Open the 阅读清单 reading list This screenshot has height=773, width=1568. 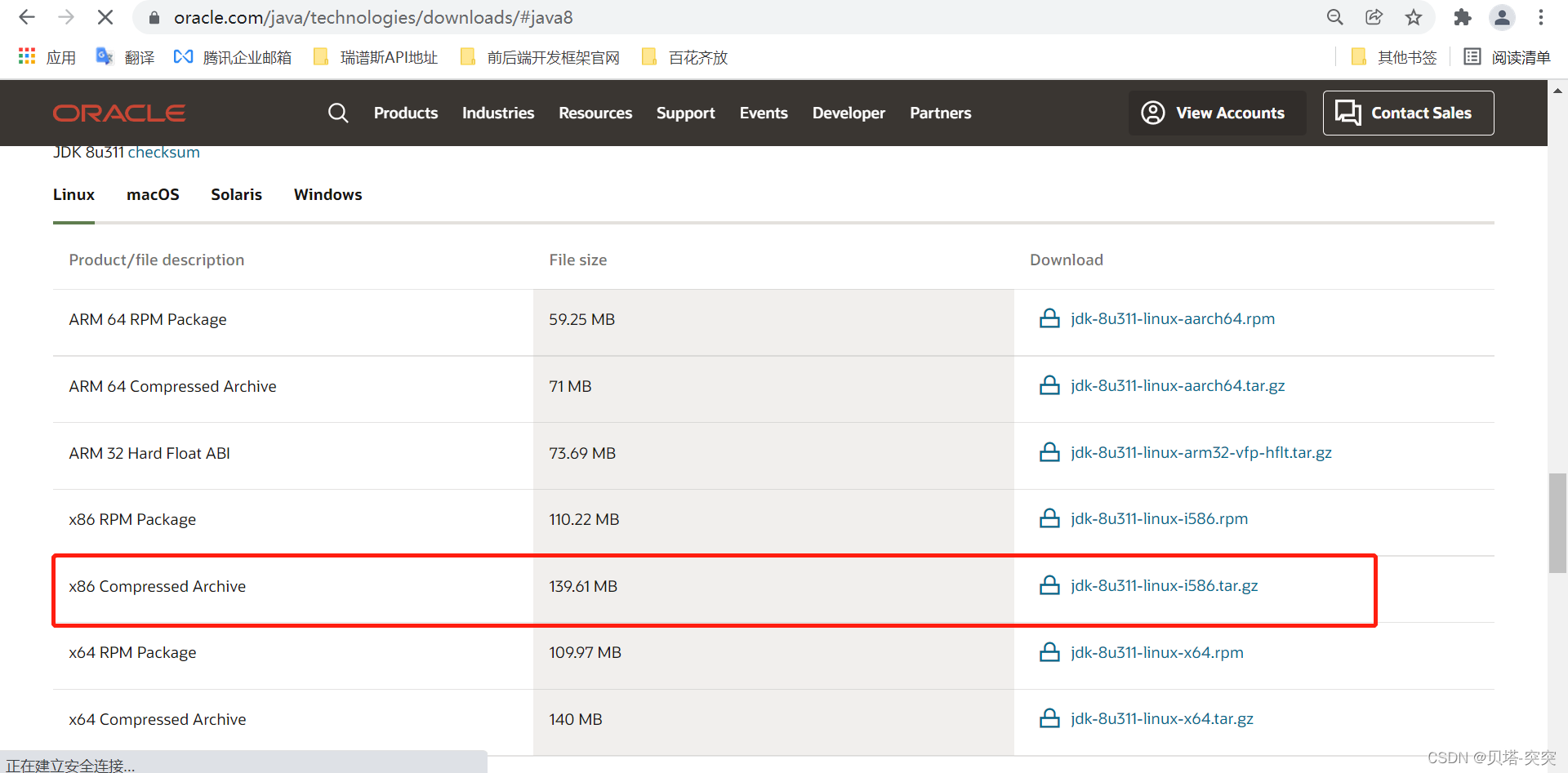1507,57
